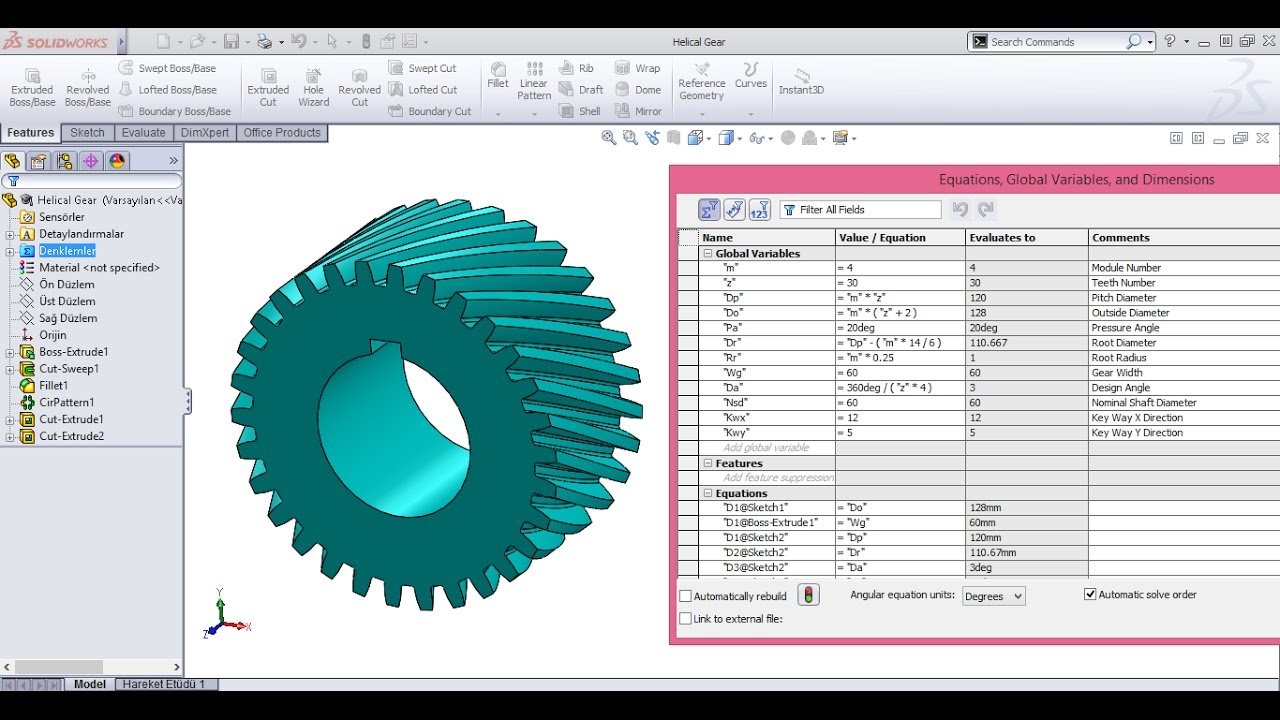Screen dimensions: 1280x720
Task: Uncheck Automatic solve order
Action: coord(1089,594)
